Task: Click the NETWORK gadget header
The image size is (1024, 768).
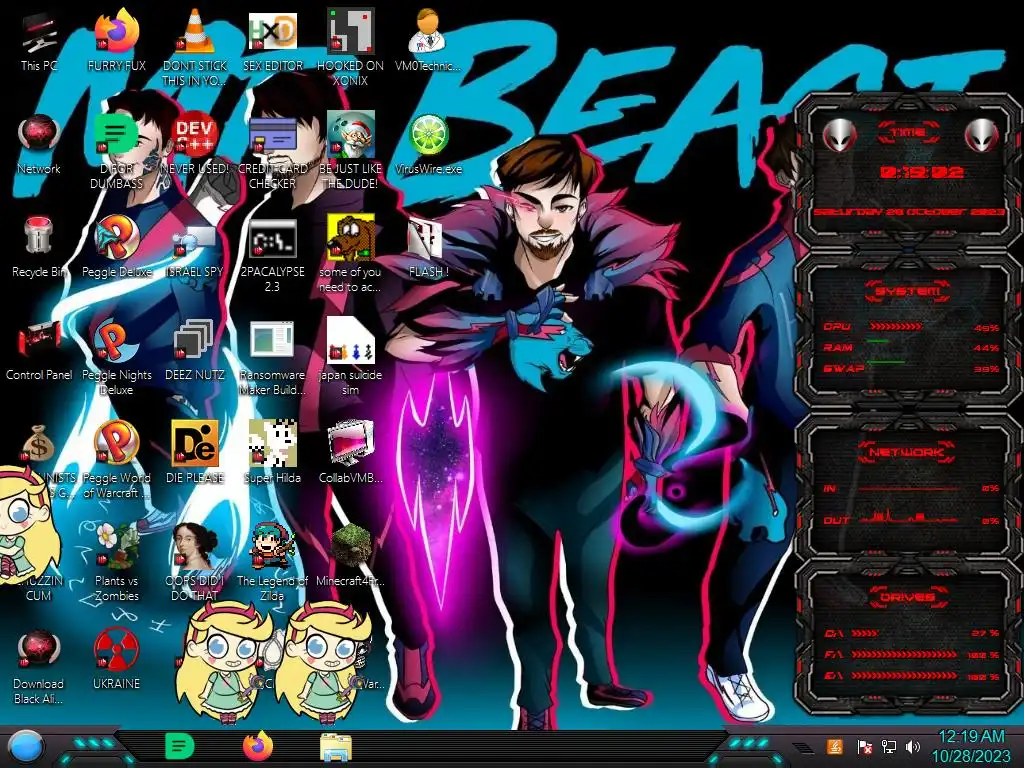Action: (908, 451)
